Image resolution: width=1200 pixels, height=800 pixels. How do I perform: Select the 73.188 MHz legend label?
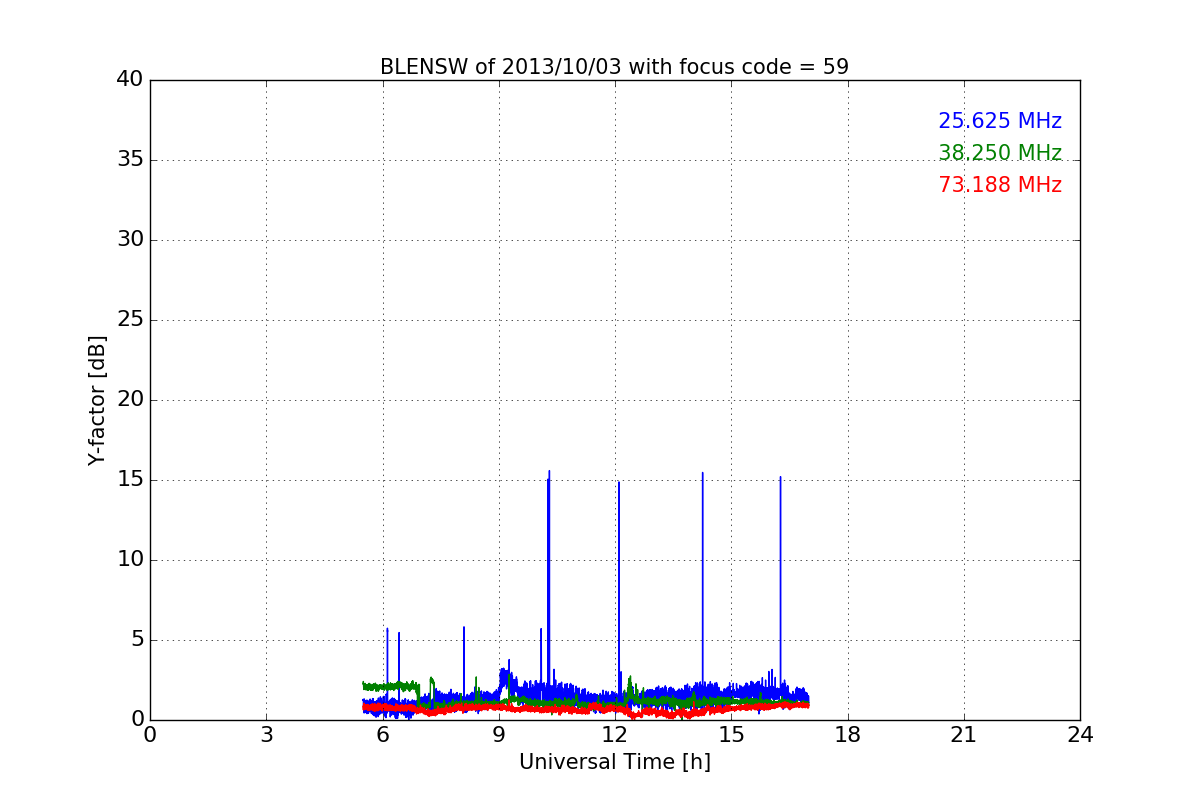1000,185
